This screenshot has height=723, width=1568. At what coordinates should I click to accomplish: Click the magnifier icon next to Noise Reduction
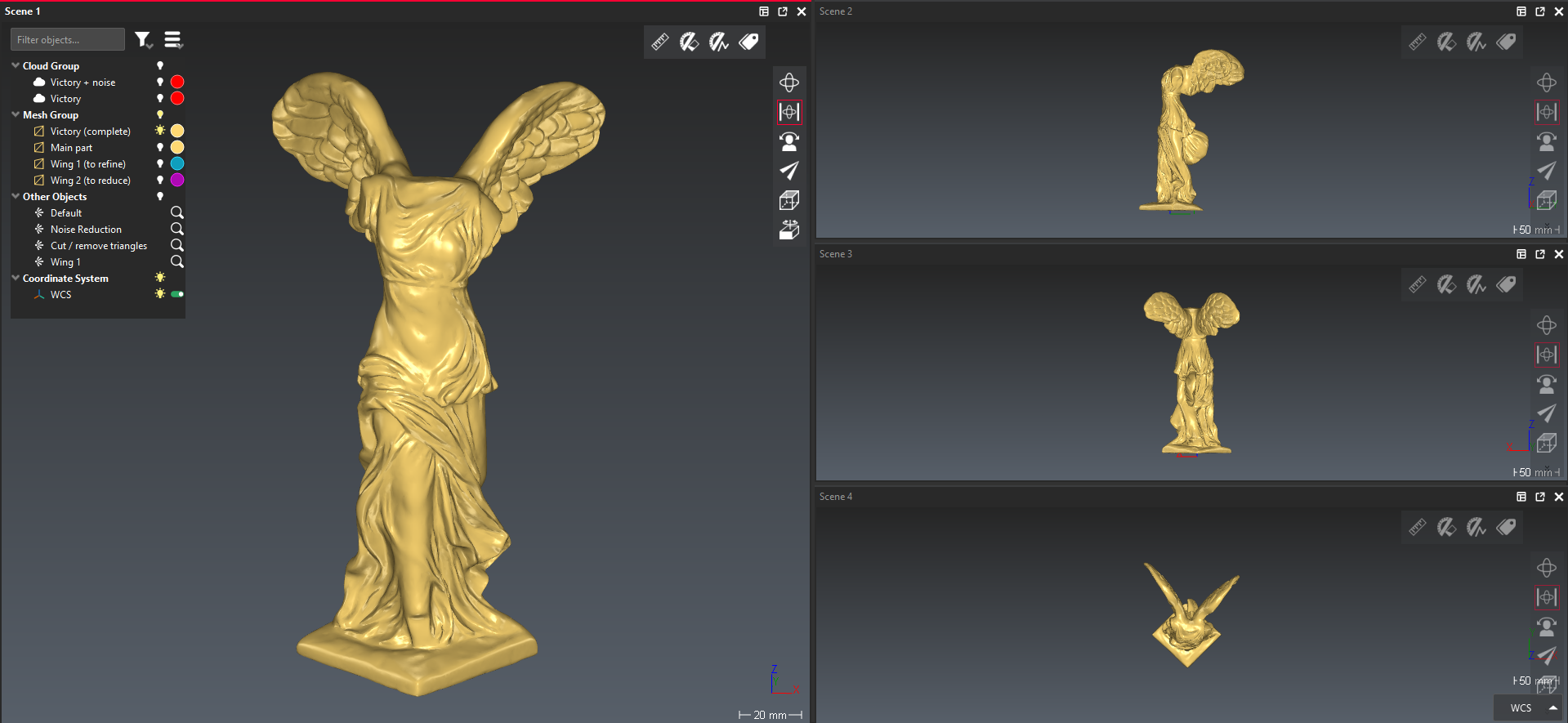(x=176, y=229)
